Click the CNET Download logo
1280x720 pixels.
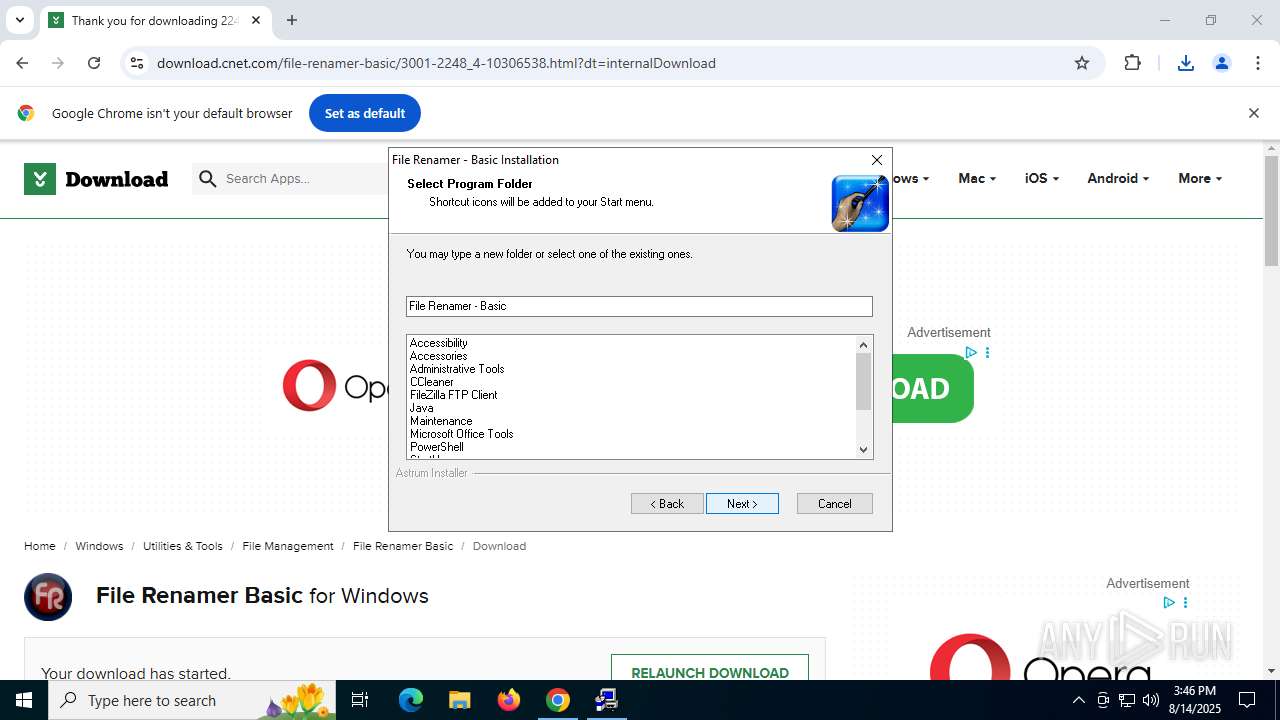tap(96, 179)
